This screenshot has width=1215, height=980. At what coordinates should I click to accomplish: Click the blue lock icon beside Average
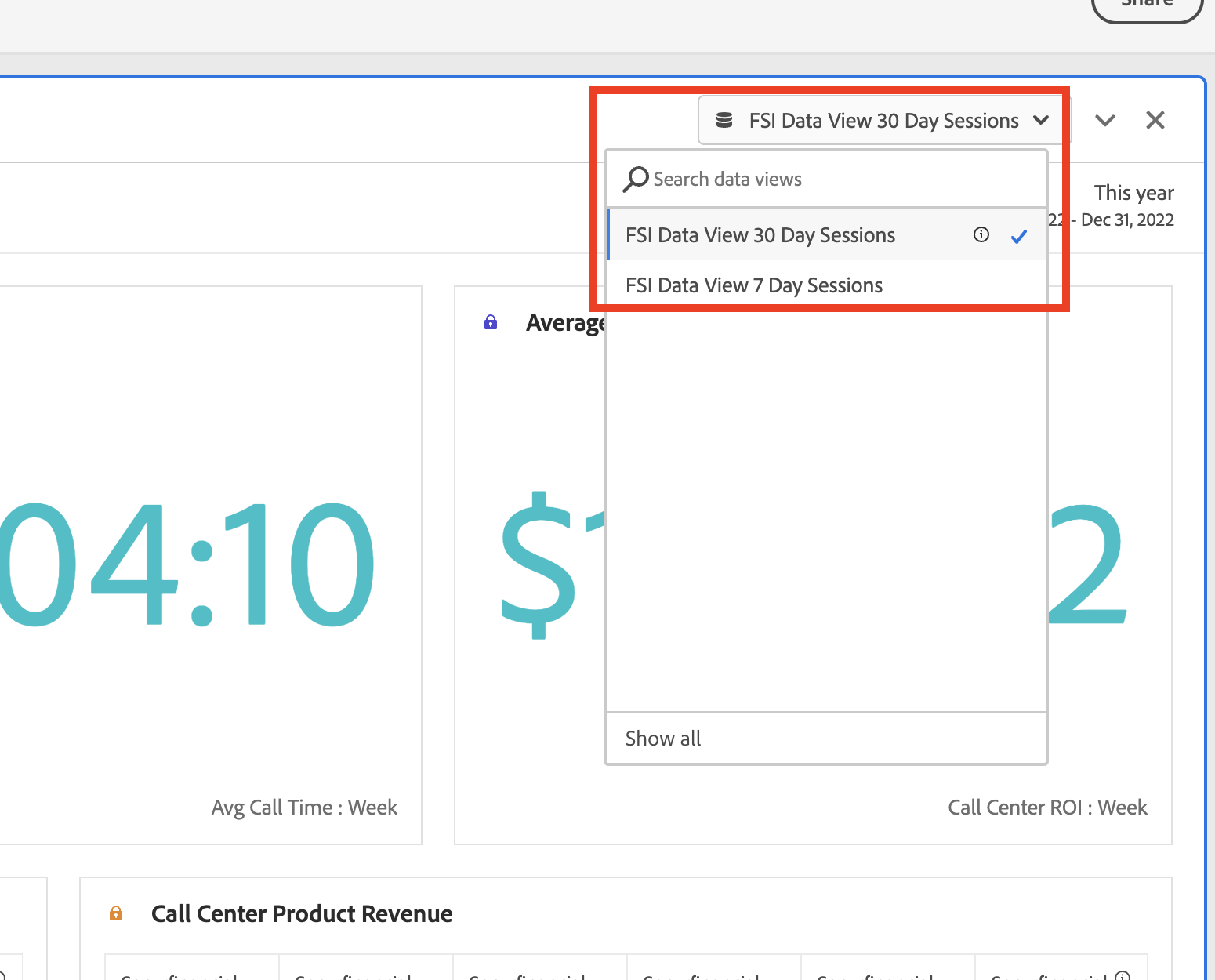click(x=491, y=322)
